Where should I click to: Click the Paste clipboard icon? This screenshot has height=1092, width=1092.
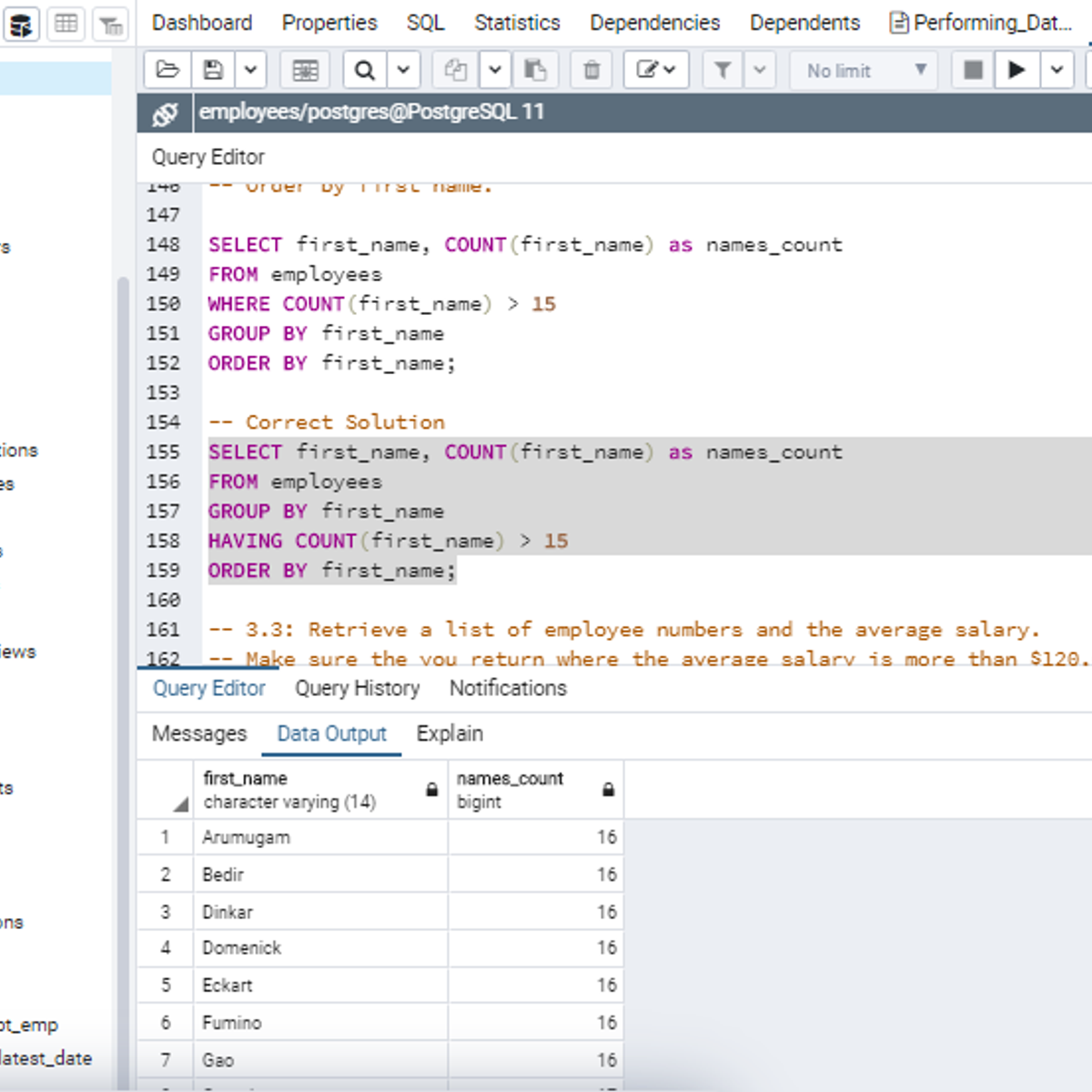pyautogui.click(x=535, y=70)
